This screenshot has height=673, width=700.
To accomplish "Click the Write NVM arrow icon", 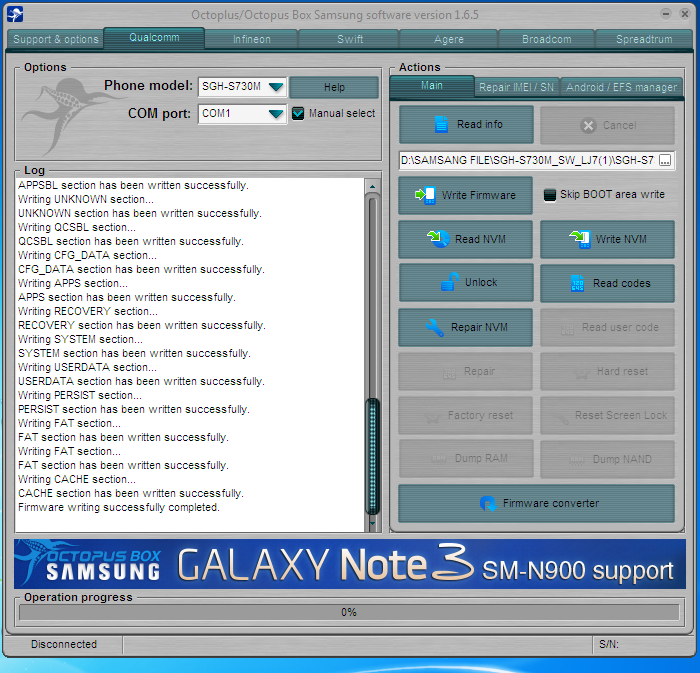I will (580, 239).
